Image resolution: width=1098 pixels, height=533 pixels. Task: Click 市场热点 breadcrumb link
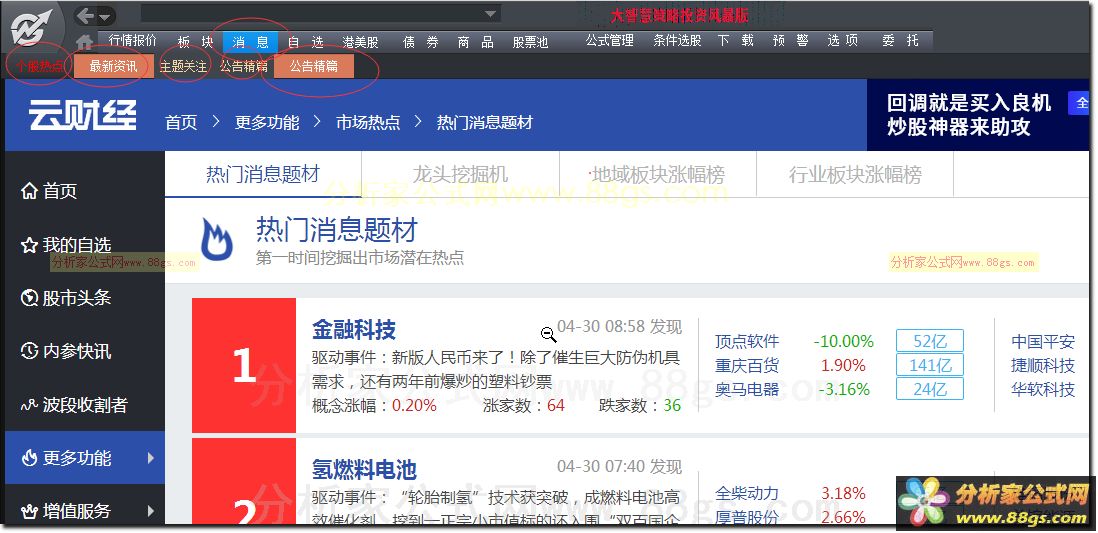(368, 123)
